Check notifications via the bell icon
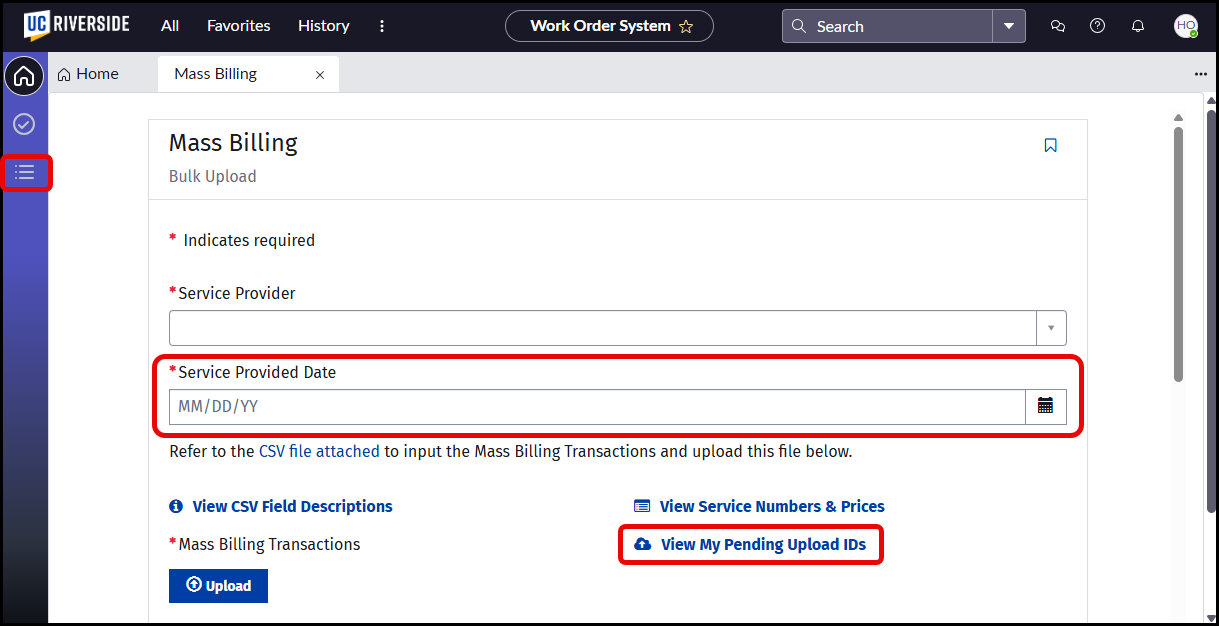This screenshot has width=1219, height=626. click(x=1137, y=26)
